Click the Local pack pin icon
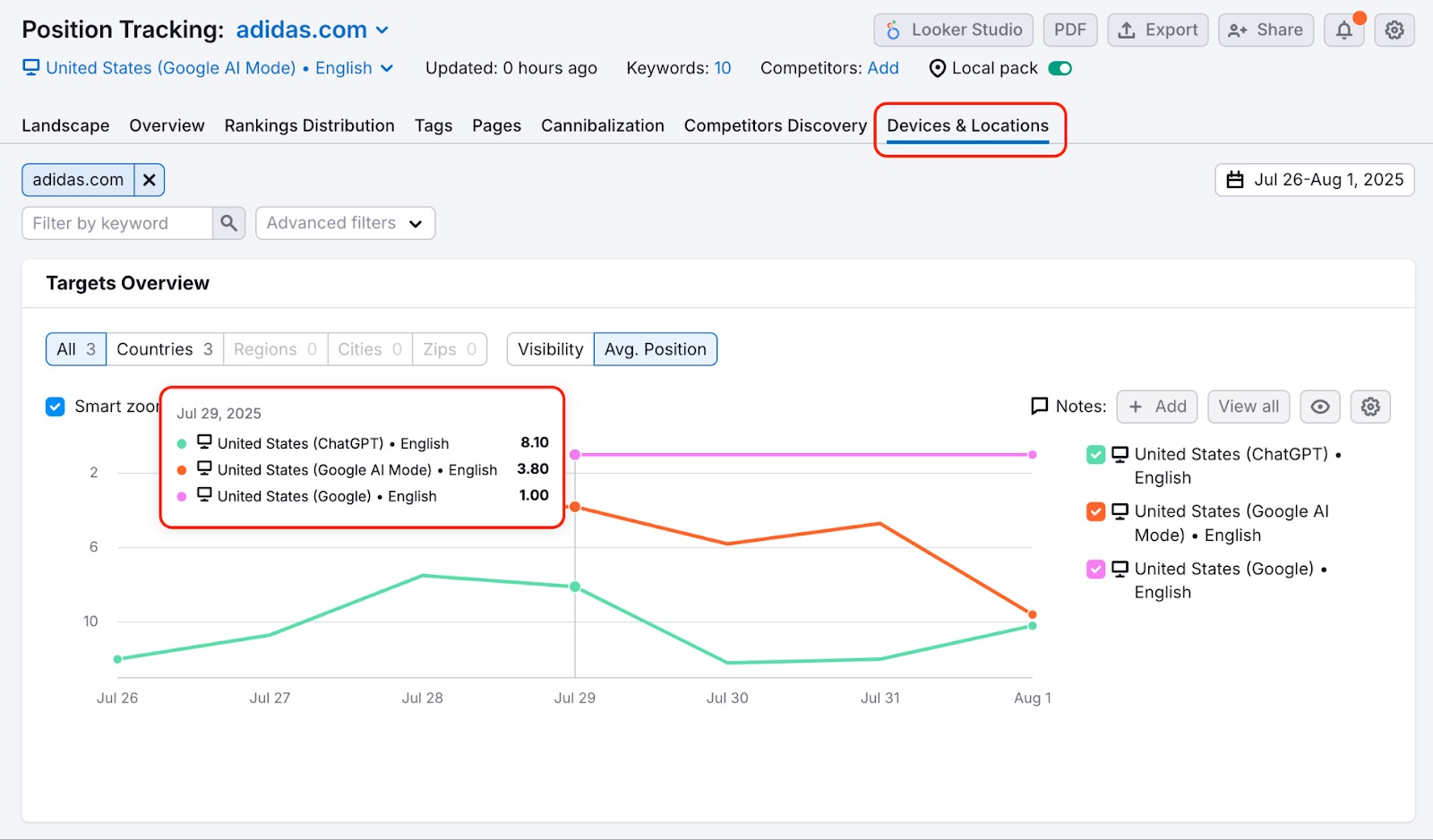This screenshot has height=840, width=1433. (x=937, y=68)
